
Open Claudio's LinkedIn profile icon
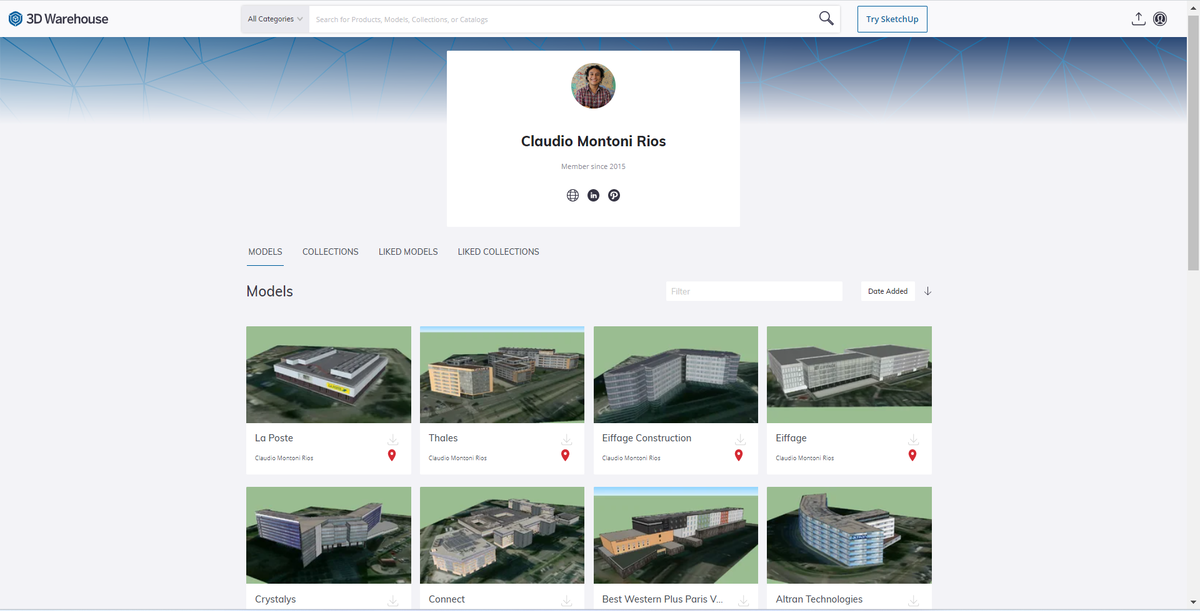[x=593, y=195]
